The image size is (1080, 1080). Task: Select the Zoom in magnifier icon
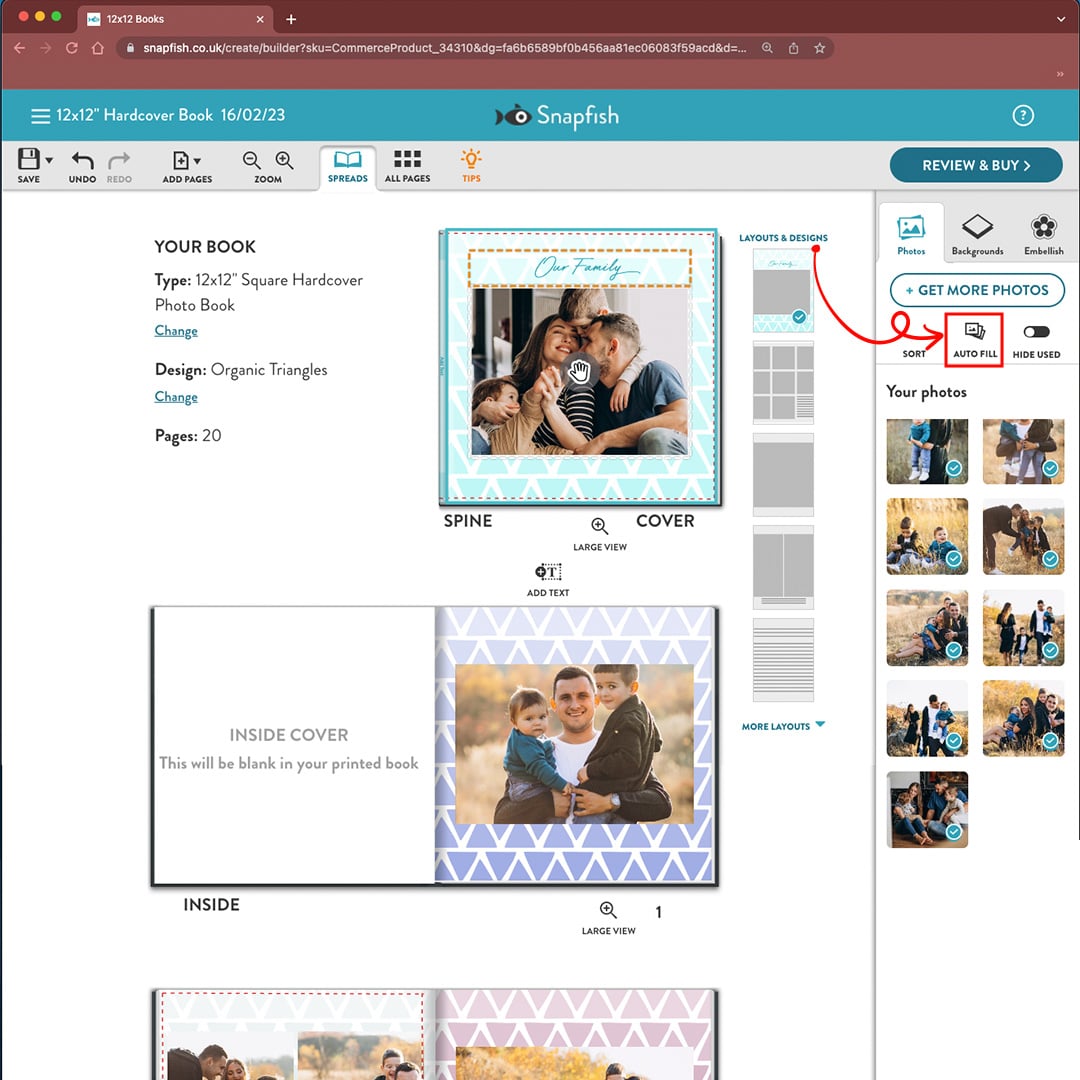(284, 161)
